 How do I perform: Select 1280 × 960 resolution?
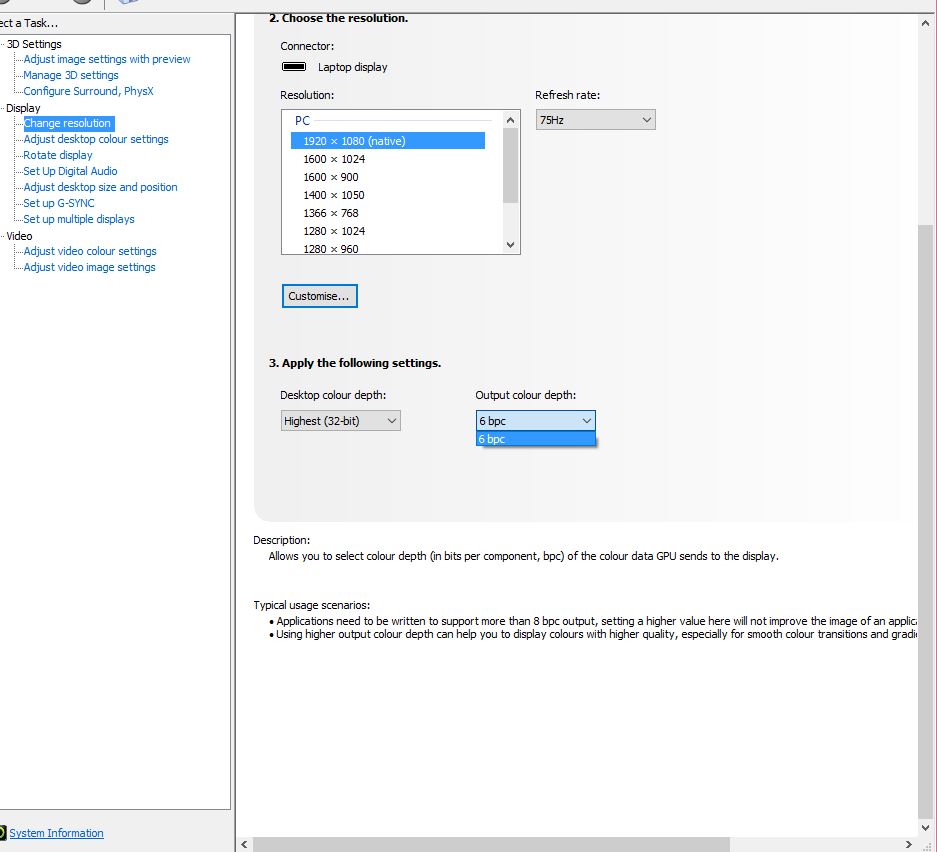tap(330, 249)
